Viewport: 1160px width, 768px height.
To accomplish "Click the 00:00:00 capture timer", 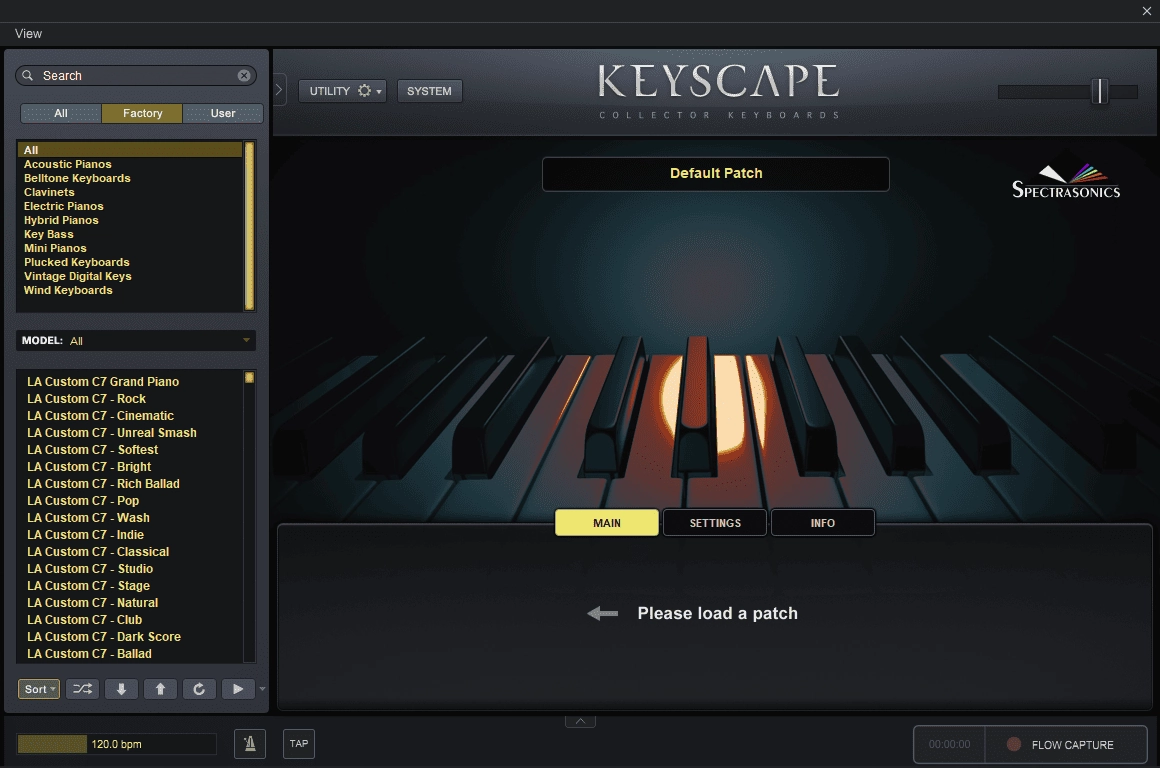I will [x=949, y=744].
